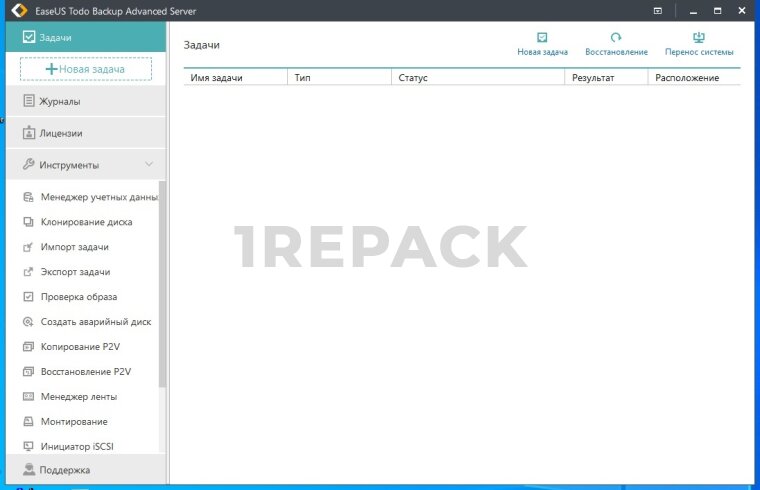The width and height of the screenshot is (760, 490).
Task: Collapse the Инструменты section chevron
Action: click(x=149, y=165)
